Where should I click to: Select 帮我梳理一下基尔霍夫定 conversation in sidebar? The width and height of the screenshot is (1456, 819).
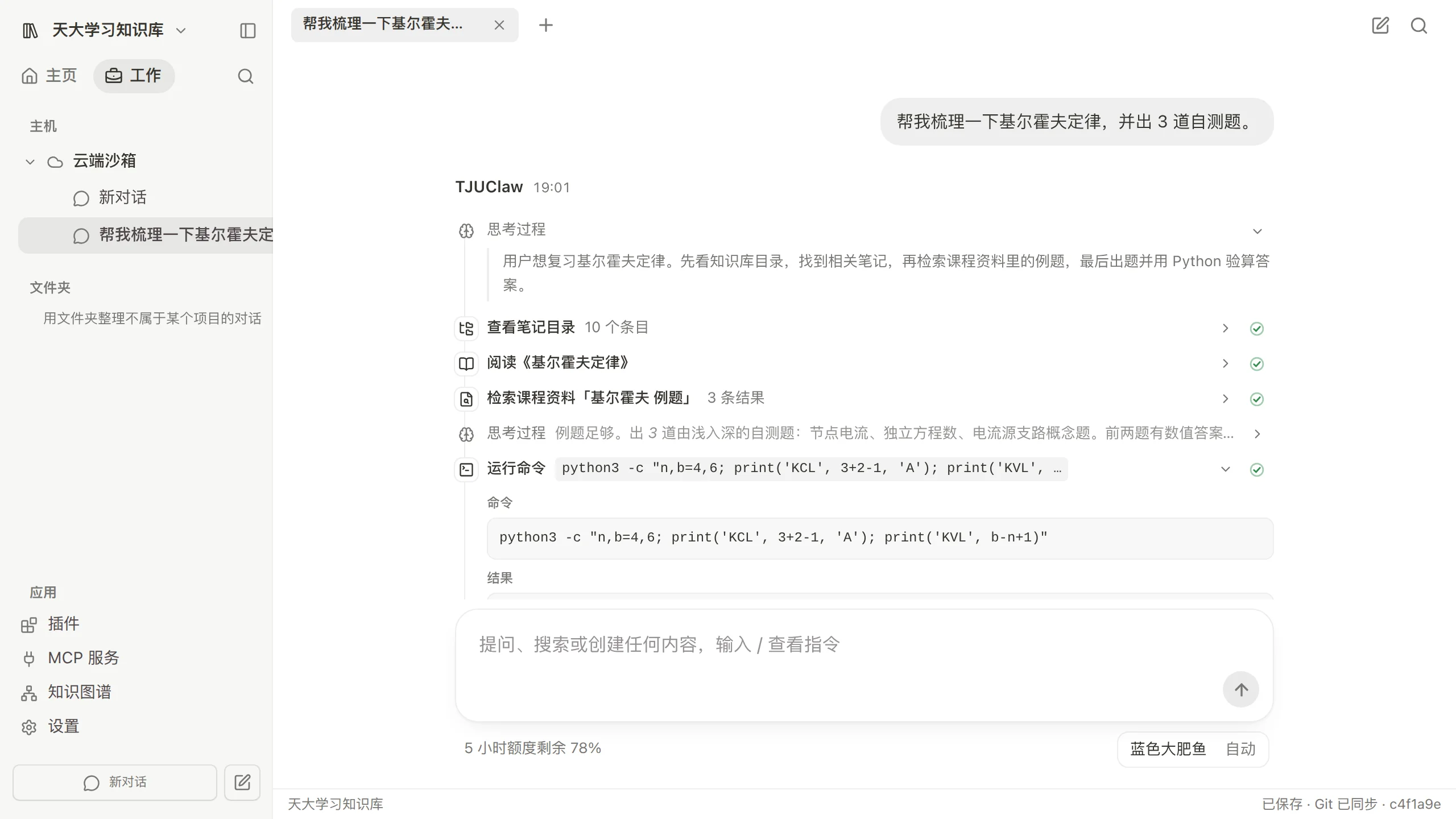(x=146, y=235)
